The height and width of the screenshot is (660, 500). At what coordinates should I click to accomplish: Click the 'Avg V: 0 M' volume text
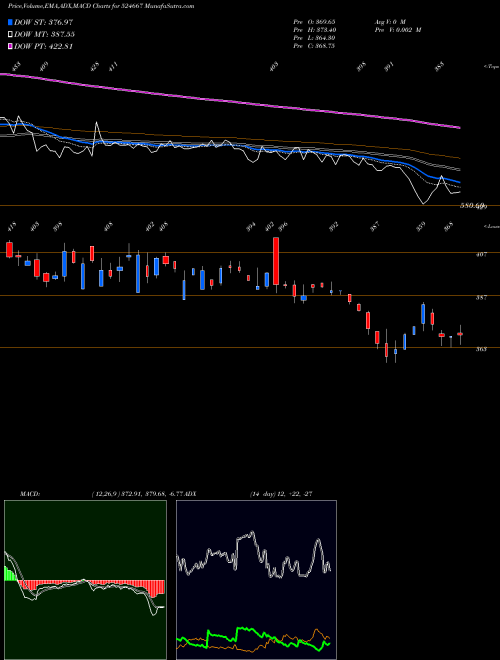pos(390,22)
